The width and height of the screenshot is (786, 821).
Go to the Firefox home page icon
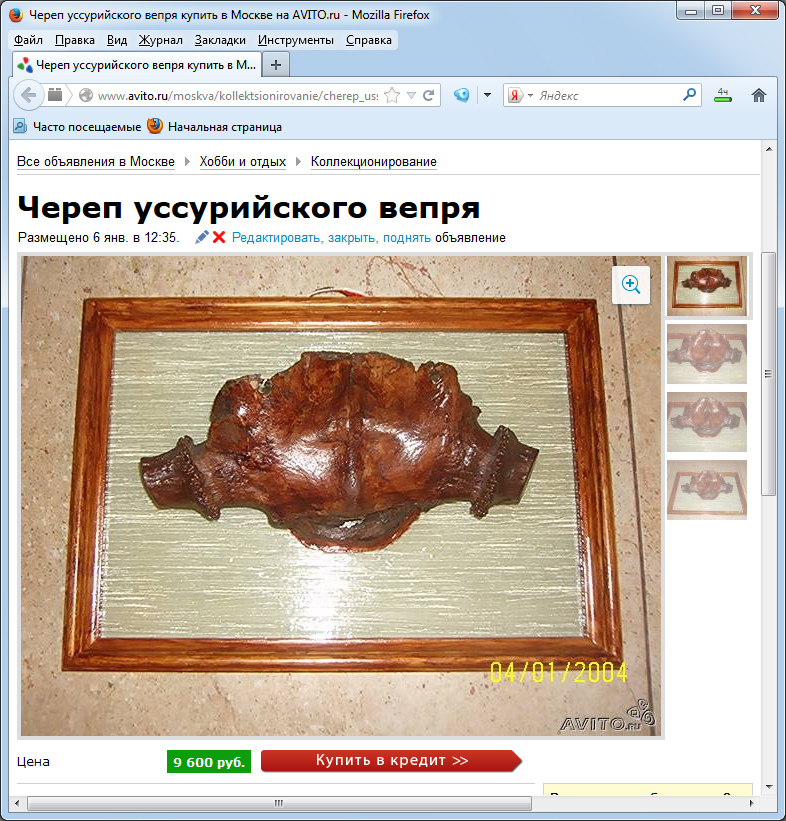[759, 96]
